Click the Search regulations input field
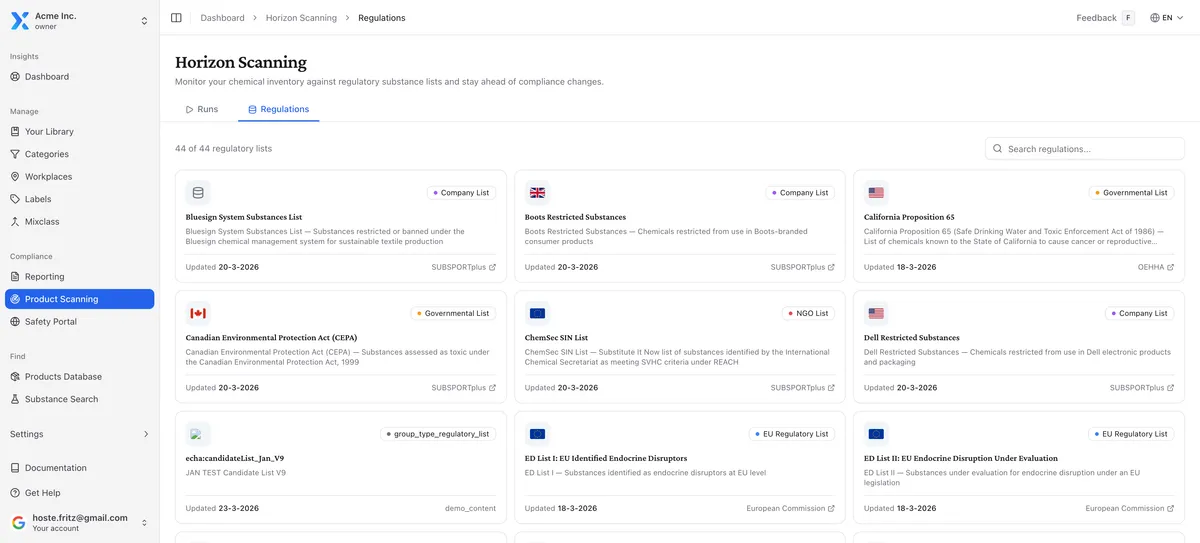 point(1085,149)
